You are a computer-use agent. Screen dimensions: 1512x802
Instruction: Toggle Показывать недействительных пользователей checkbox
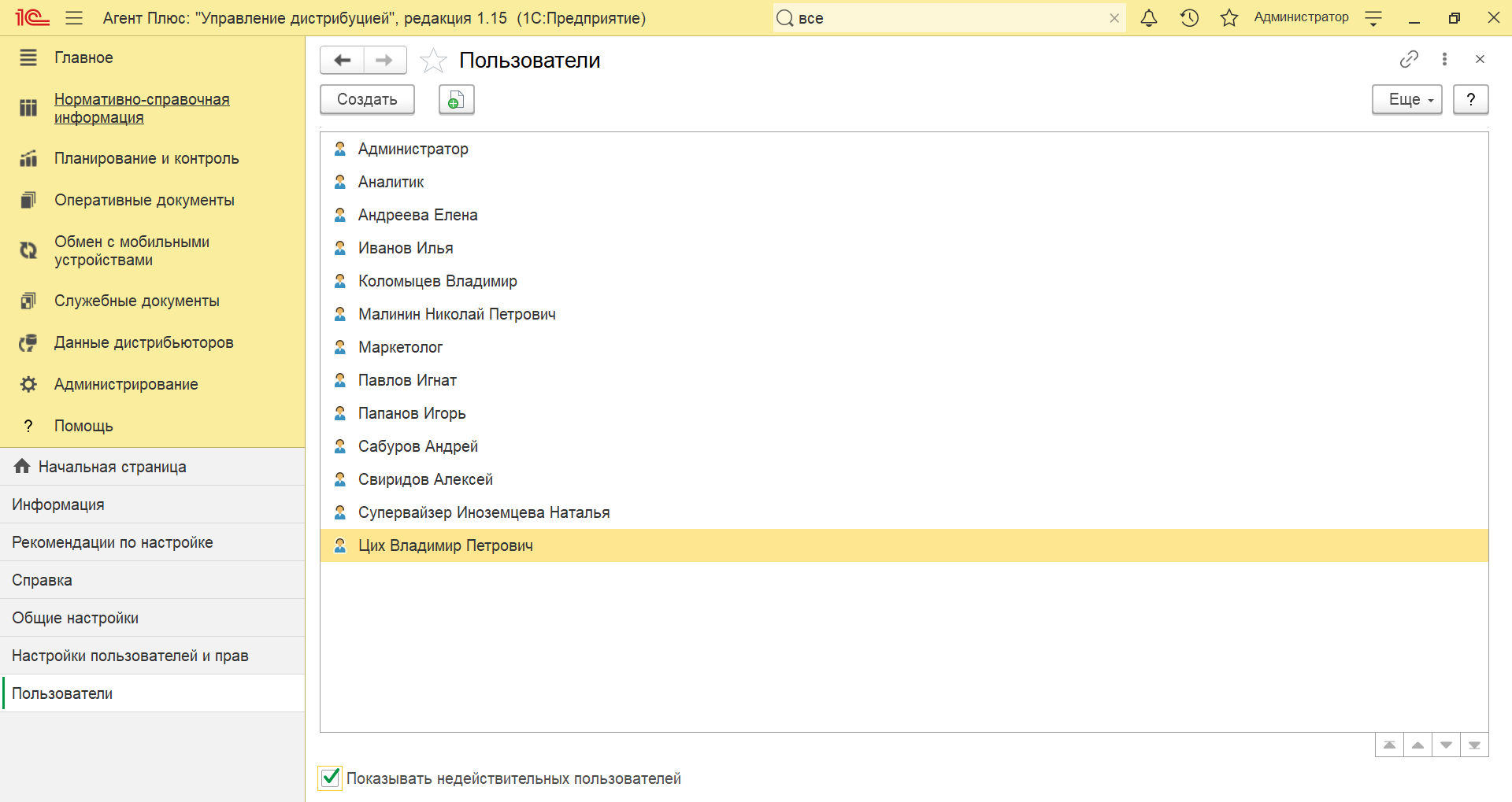tap(330, 778)
